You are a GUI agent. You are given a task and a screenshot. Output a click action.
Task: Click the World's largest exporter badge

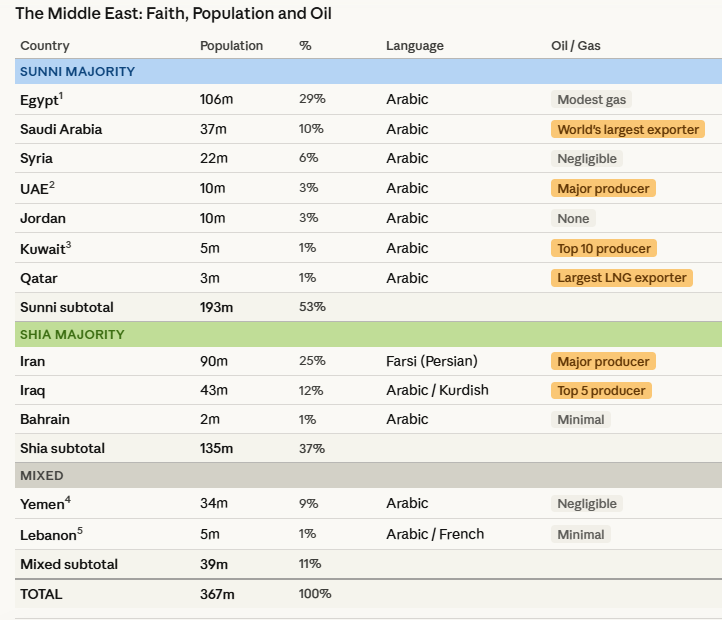pos(627,129)
